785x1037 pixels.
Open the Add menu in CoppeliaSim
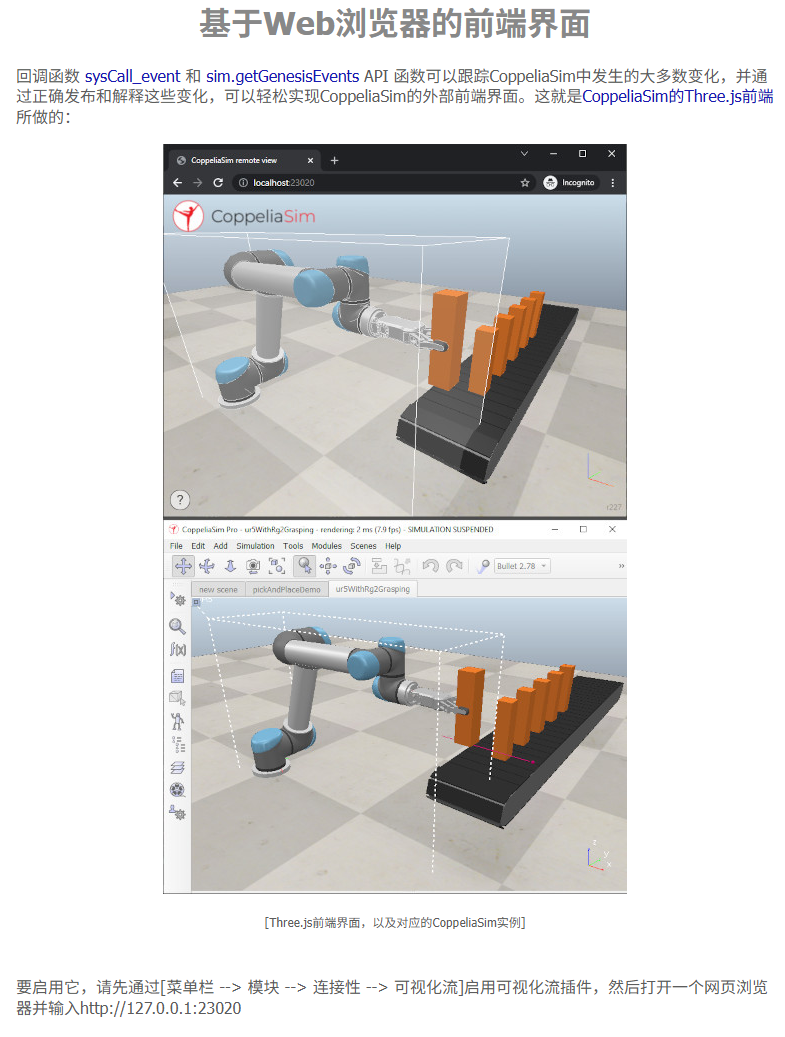(220, 546)
